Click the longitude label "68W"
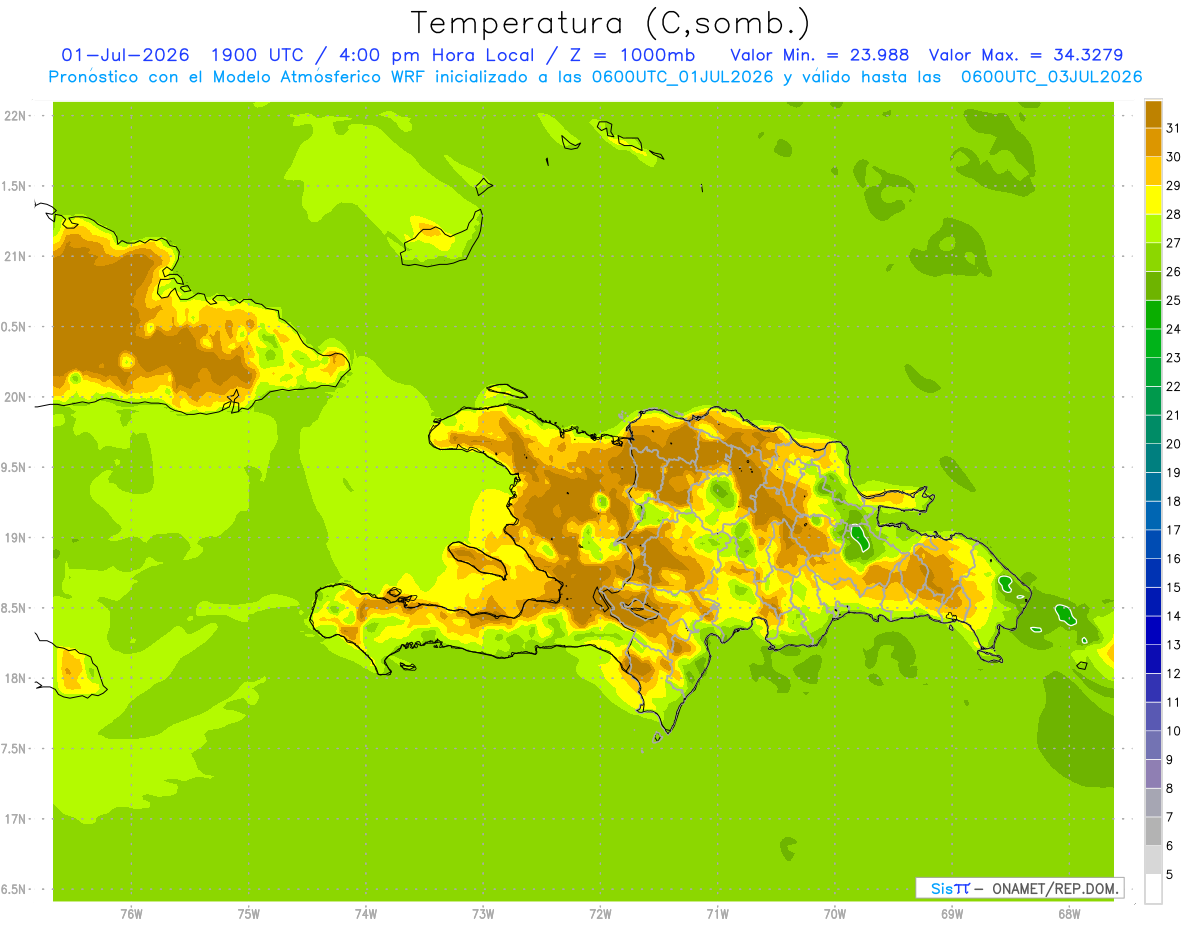 (1069, 914)
